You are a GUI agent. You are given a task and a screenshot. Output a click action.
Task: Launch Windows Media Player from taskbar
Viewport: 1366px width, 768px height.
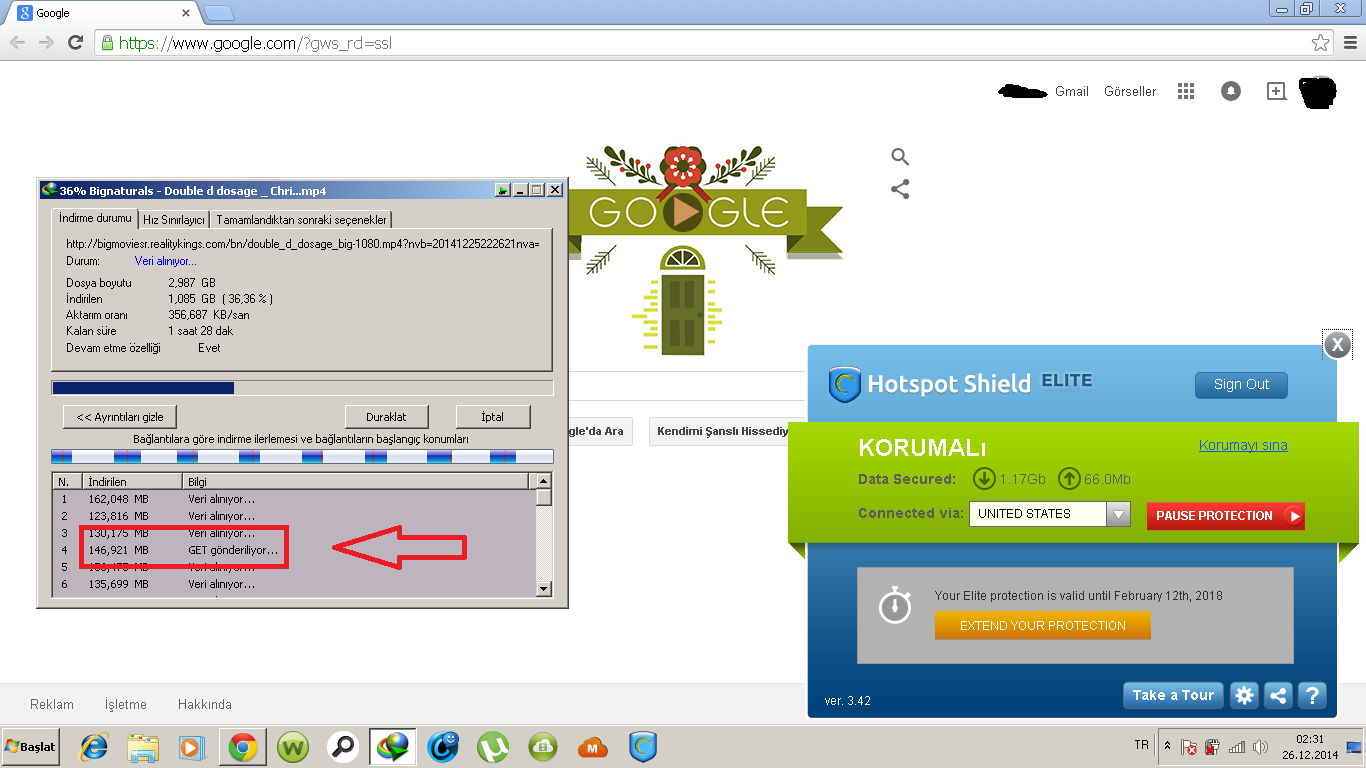pos(190,747)
